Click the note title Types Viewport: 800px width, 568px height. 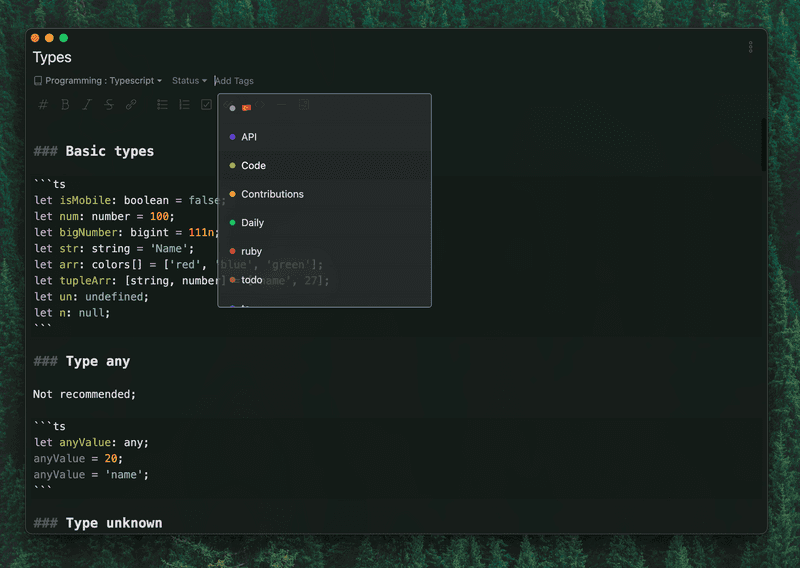(x=52, y=58)
